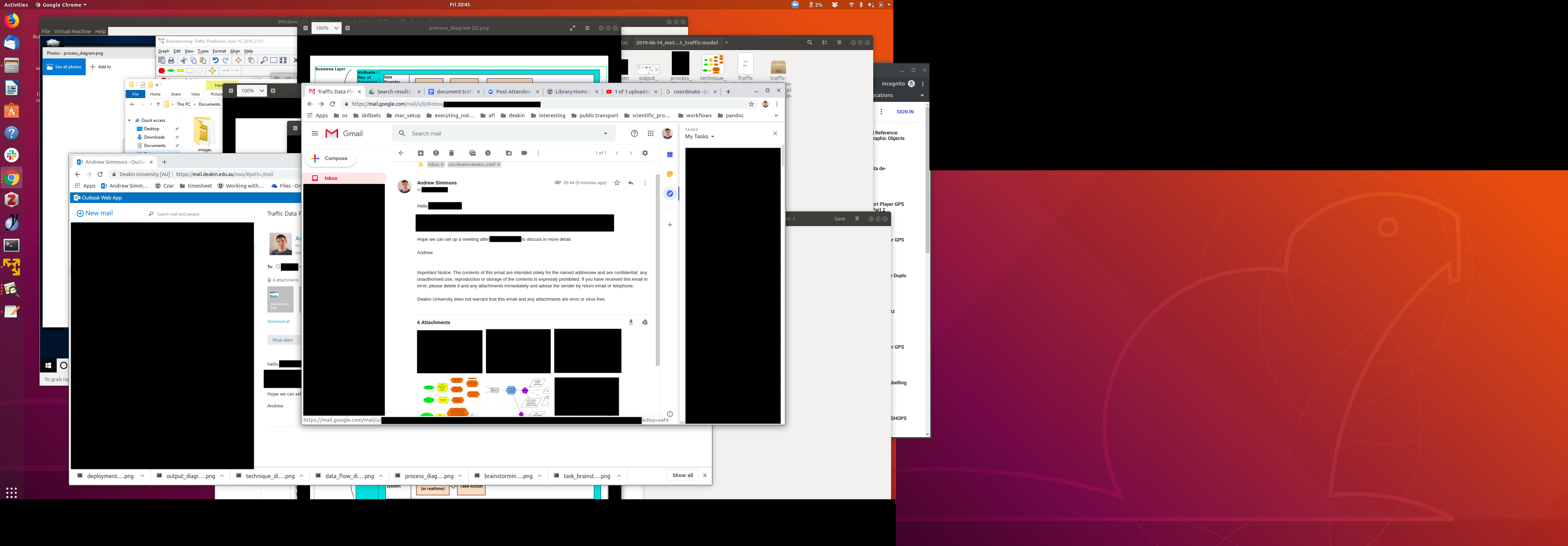1568x546 pixels.
Task: Tick the recipient checkbox in Outlook
Action: [x=278, y=267]
